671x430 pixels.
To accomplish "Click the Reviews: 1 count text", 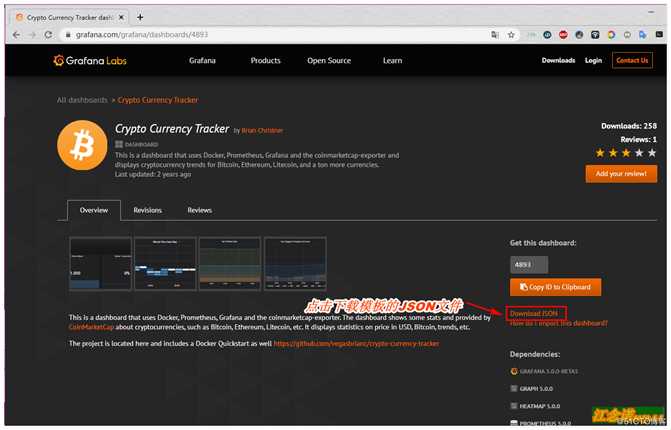I will pyautogui.click(x=638, y=139).
